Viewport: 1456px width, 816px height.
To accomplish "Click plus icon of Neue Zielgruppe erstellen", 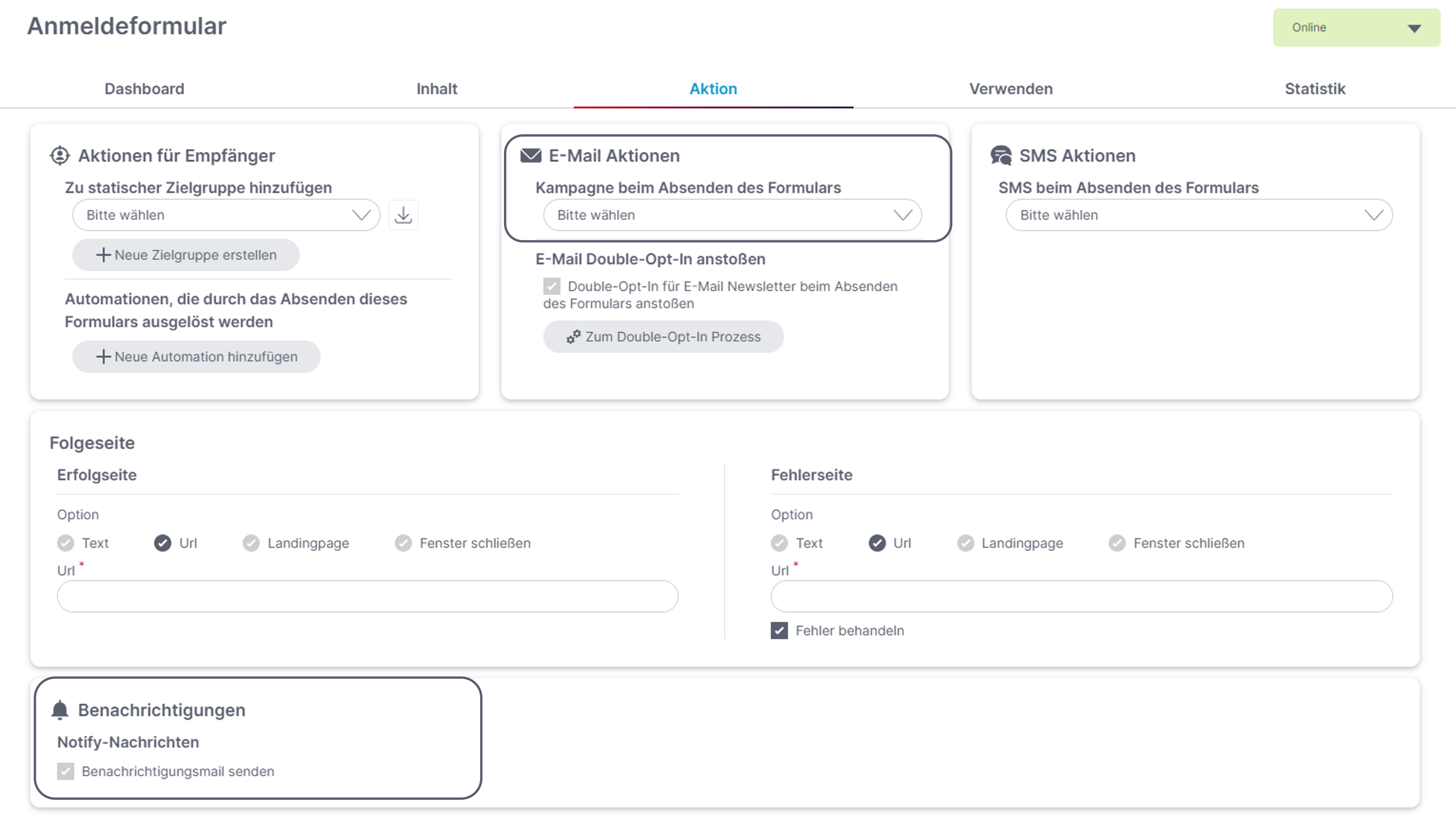I will pos(103,255).
